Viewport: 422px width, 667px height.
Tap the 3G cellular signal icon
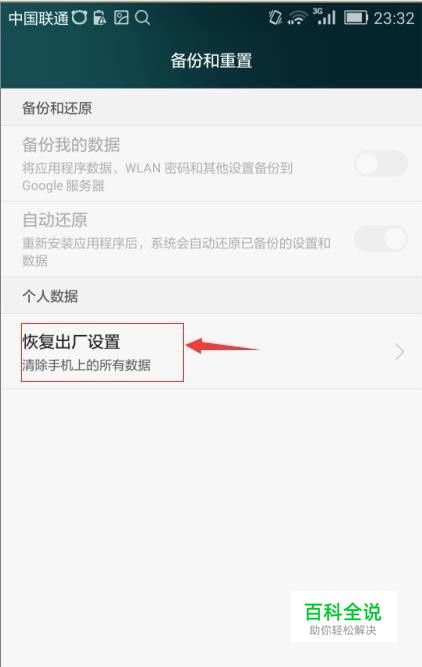[x=325, y=17]
